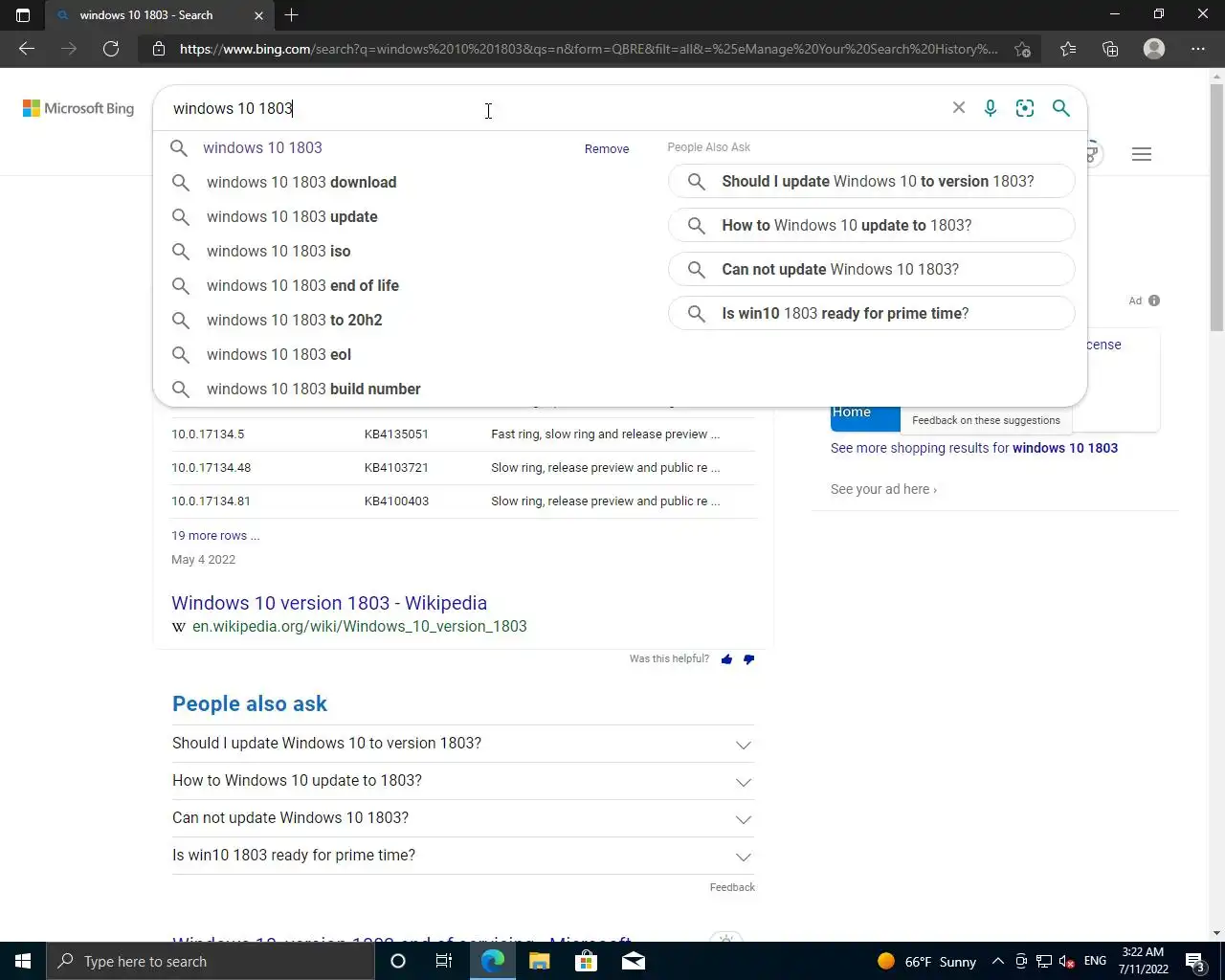
Task: Send Feedback on these suggestions
Action: (986, 420)
